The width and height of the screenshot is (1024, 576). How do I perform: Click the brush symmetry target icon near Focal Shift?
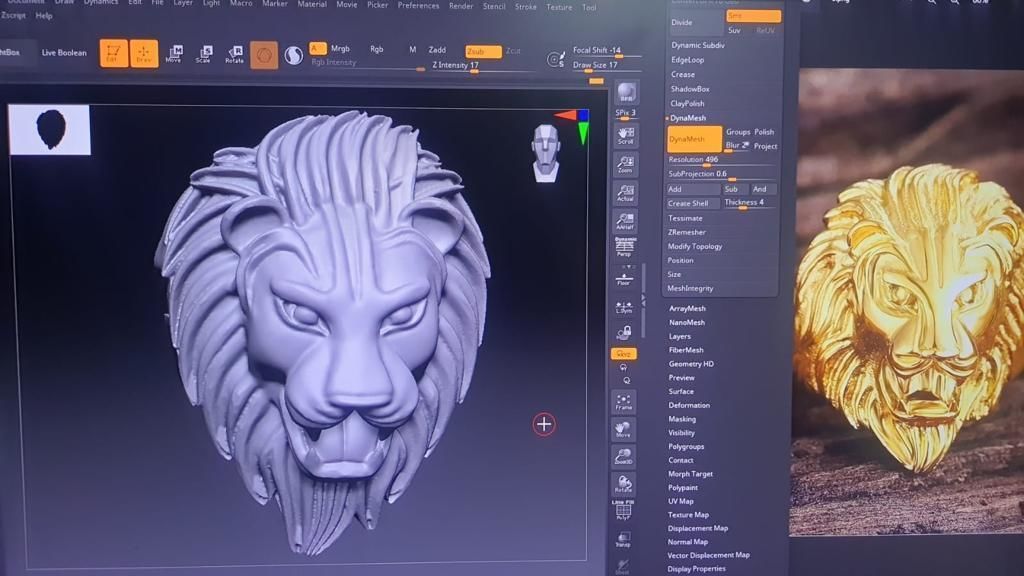pos(555,59)
